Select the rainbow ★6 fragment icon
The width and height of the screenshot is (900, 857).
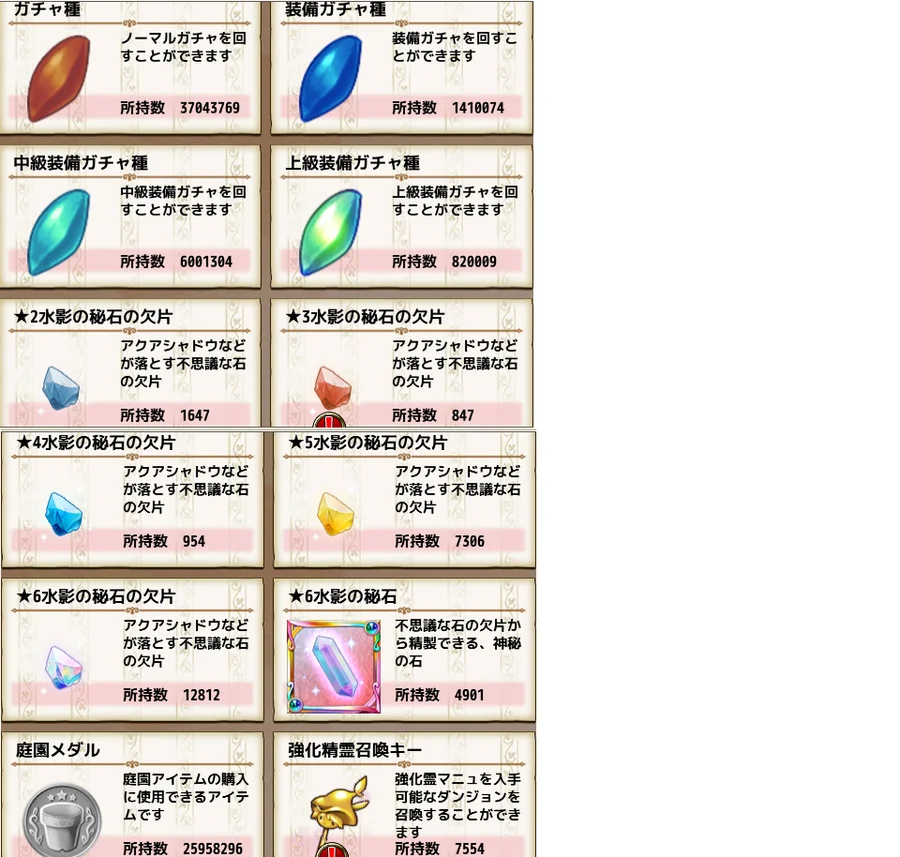point(64,668)
